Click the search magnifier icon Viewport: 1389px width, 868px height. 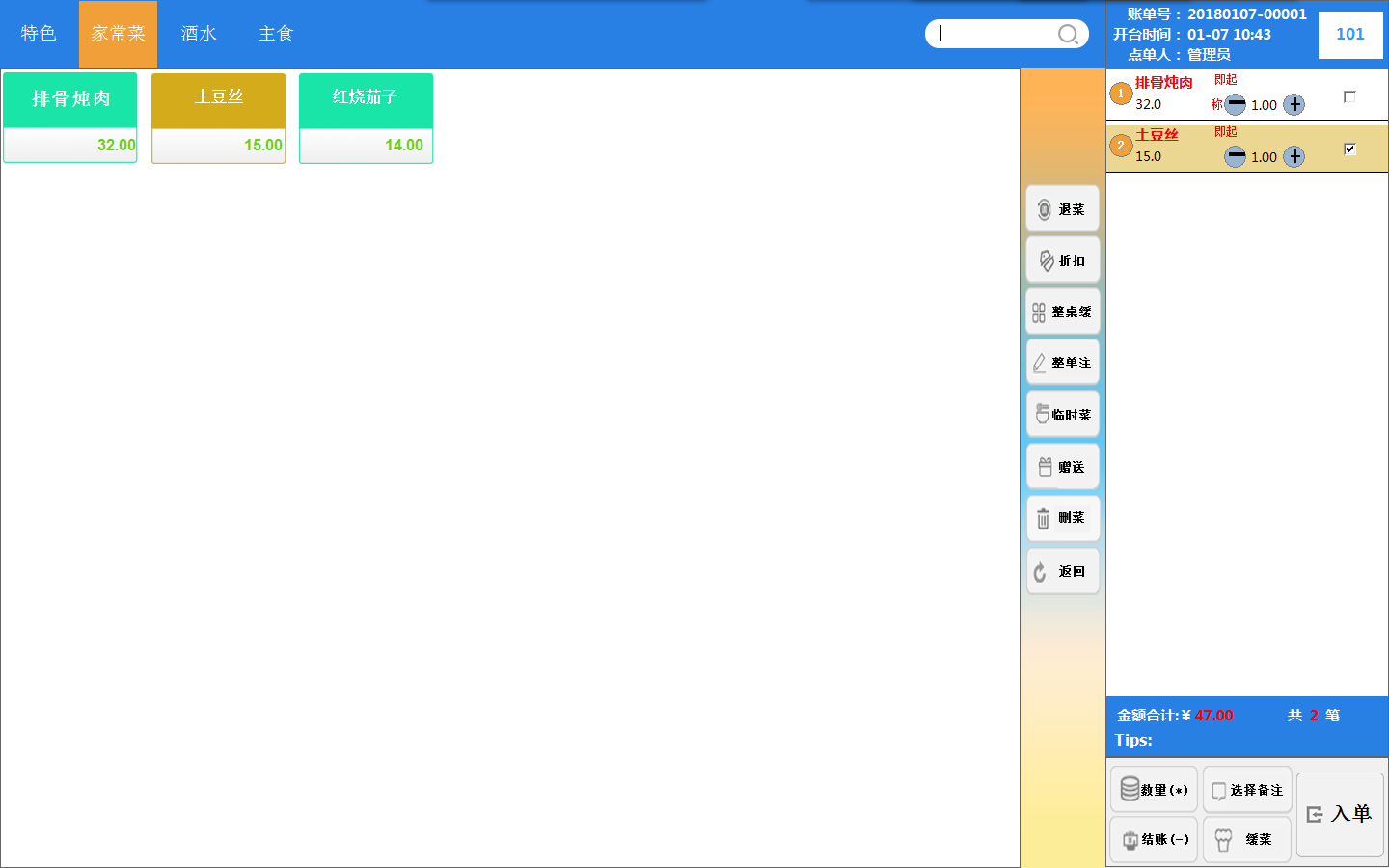pos(1068,35)
